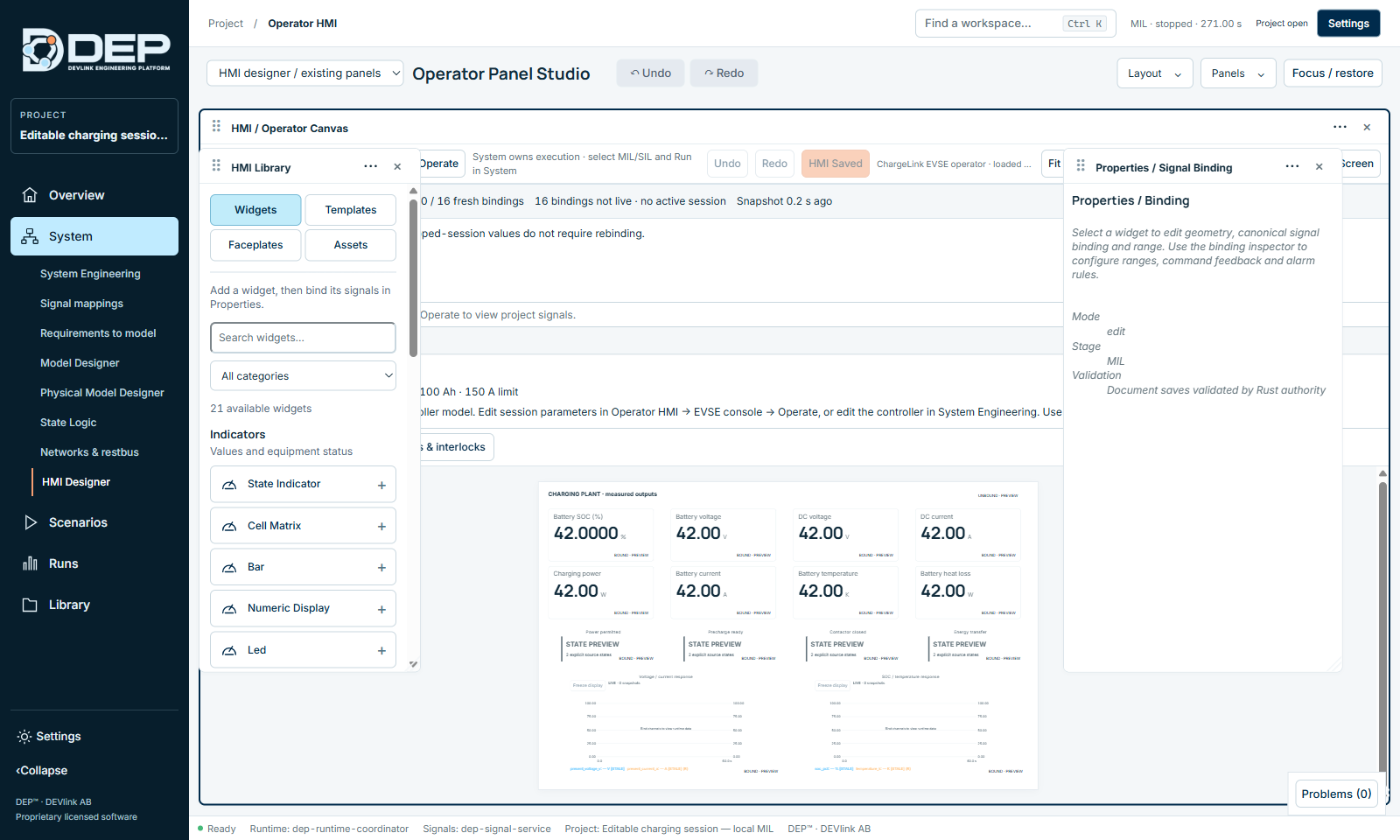The image size is (1400, 840).
Task: Open Signal mappings in System menu
Action: pyautogui.click(x=81, y=304)
